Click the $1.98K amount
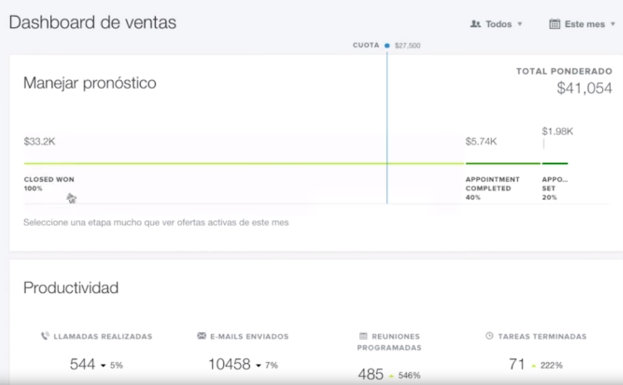The width and height of the screenshot is (623, 385). point(557,132)
